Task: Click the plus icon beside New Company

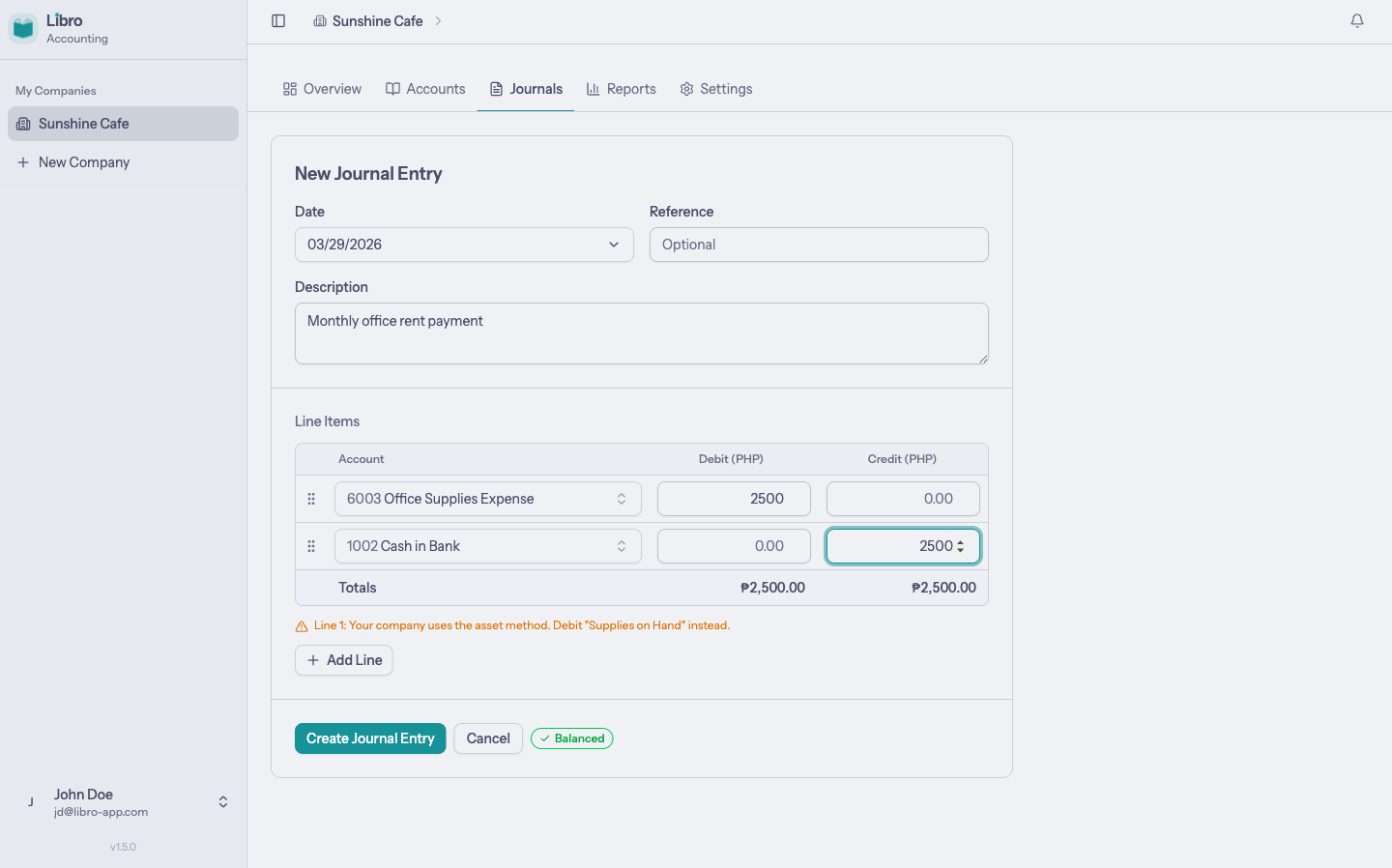Action: coord(23,162)
